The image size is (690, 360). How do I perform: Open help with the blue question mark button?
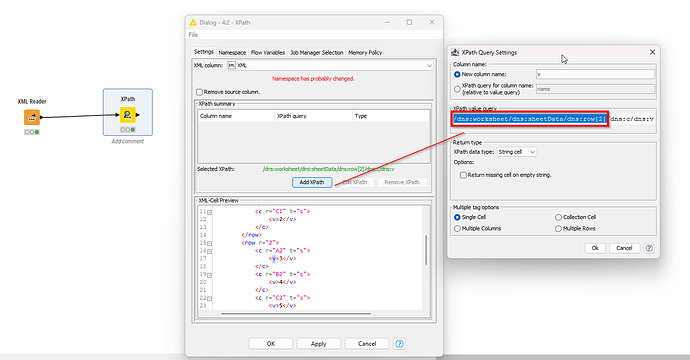(x=399, y=344)
